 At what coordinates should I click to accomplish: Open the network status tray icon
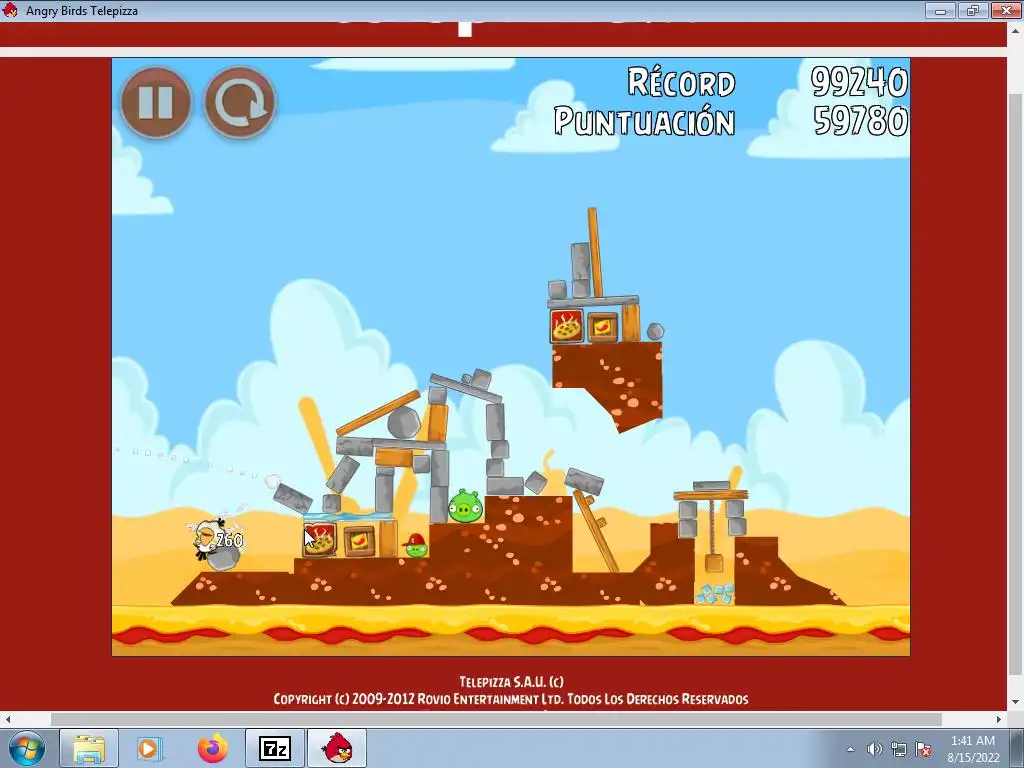point(899,749)
